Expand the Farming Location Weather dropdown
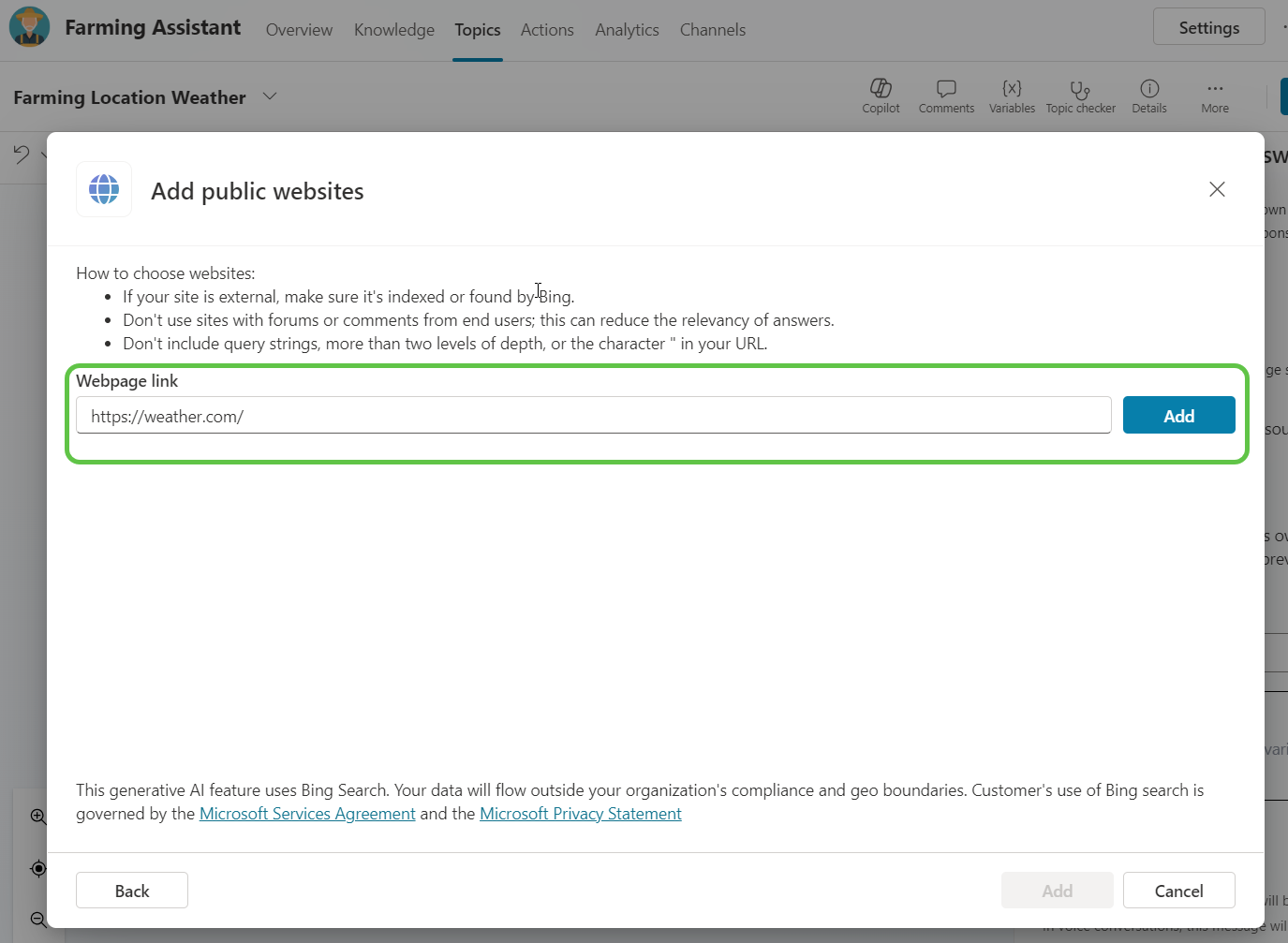 (x=270, y=96)
